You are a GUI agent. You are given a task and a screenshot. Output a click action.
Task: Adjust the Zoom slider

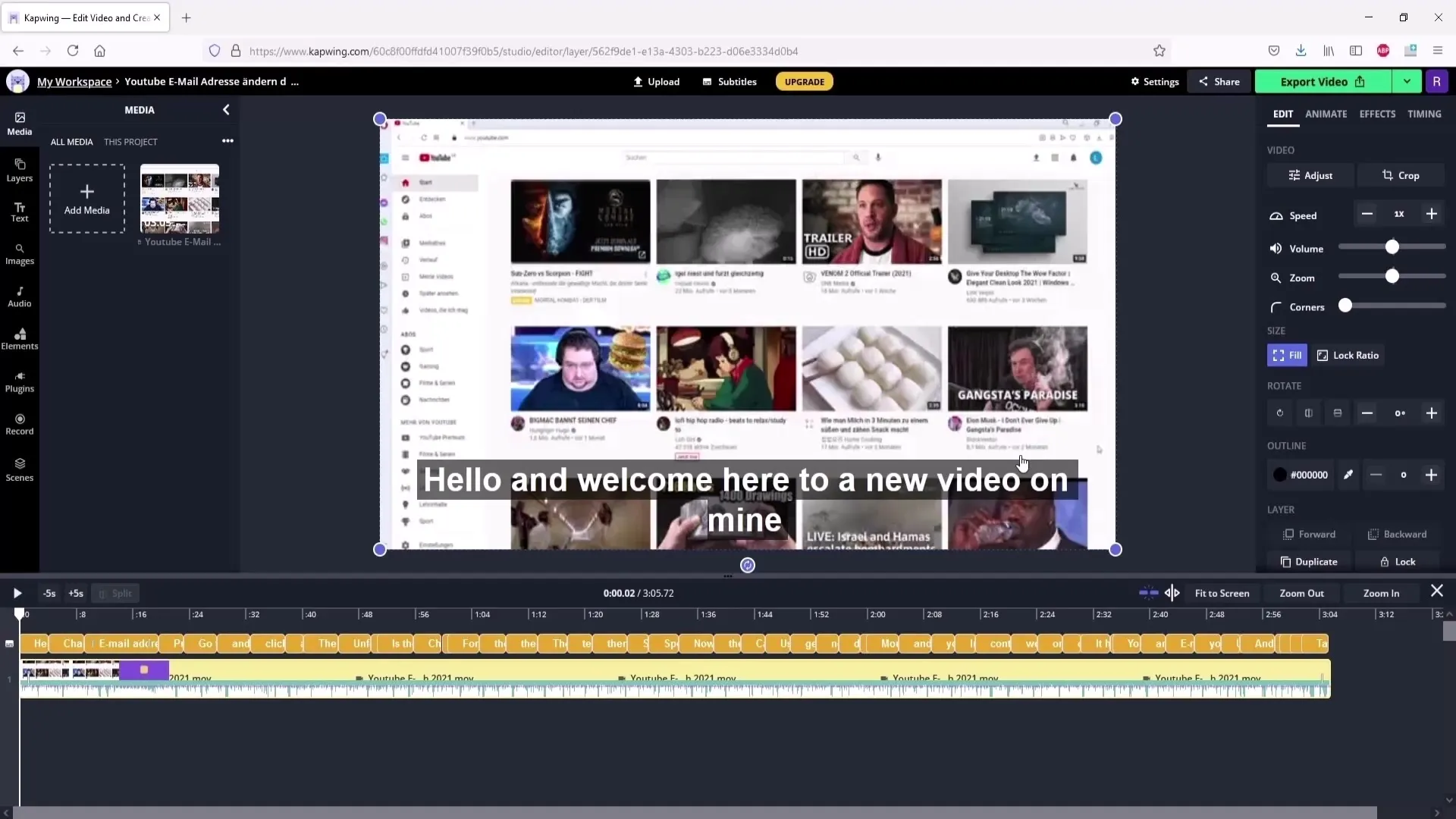1392,277
